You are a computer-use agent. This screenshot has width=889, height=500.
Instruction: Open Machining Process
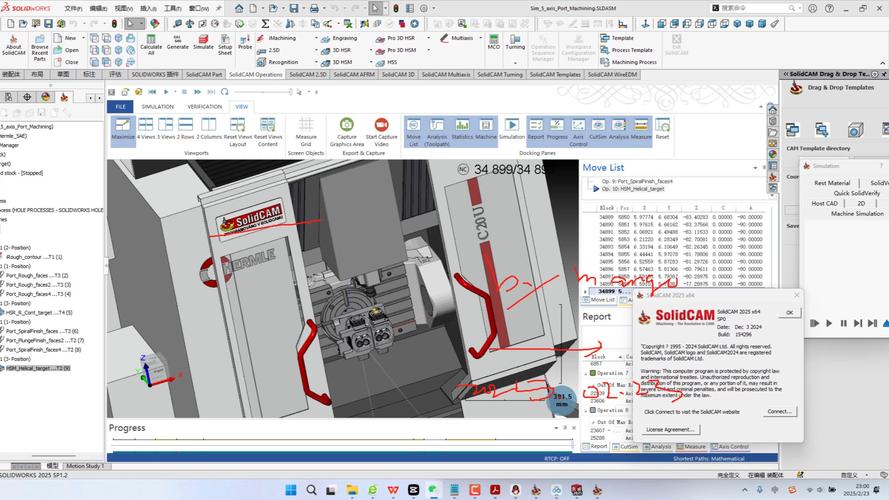coord(628,62)
